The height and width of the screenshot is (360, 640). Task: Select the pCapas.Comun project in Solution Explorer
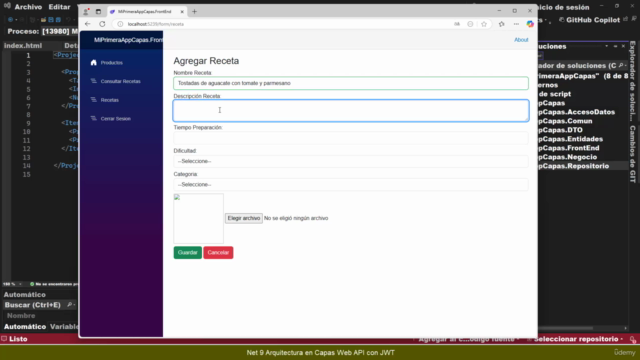565,121
